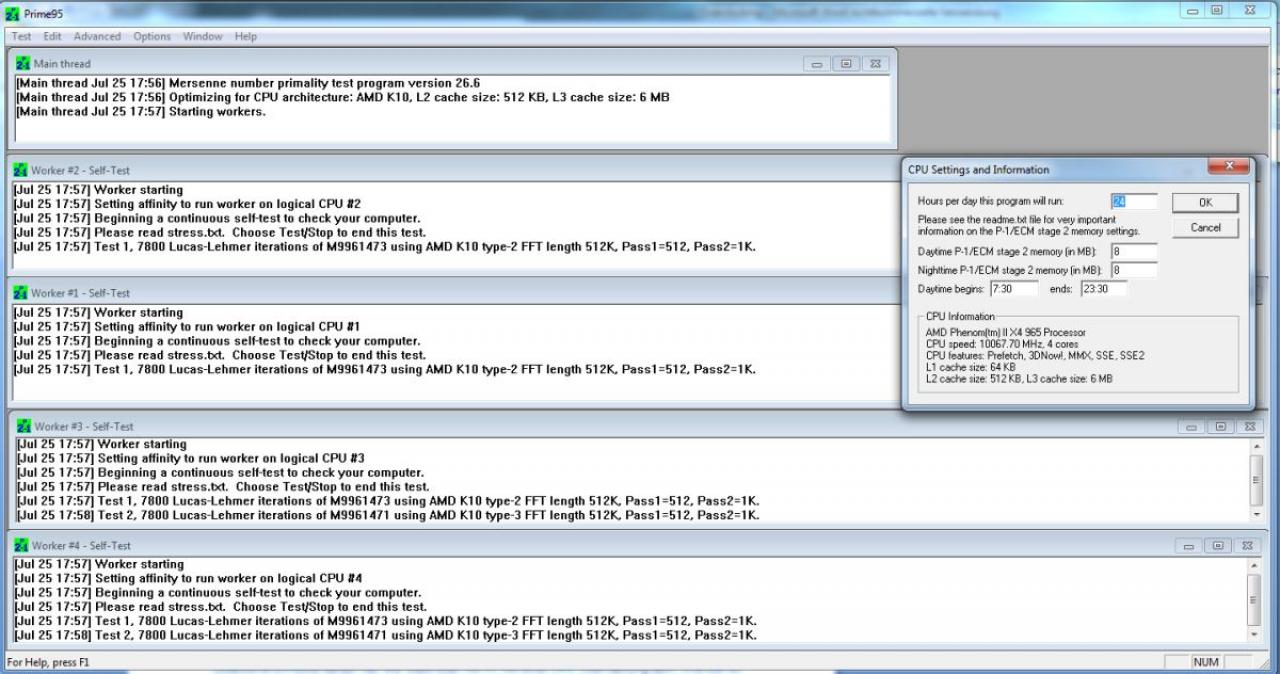
Task: Minimize the Main thread window
Action: (817, 64)
